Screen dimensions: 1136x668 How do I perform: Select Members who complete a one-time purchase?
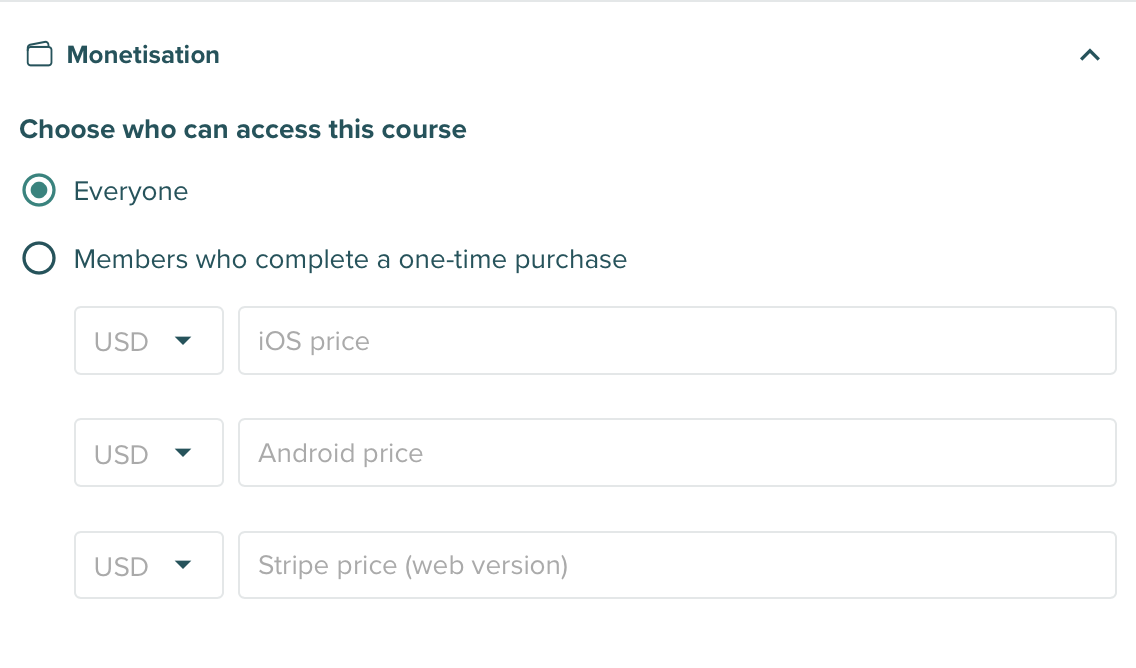(37, 258)
